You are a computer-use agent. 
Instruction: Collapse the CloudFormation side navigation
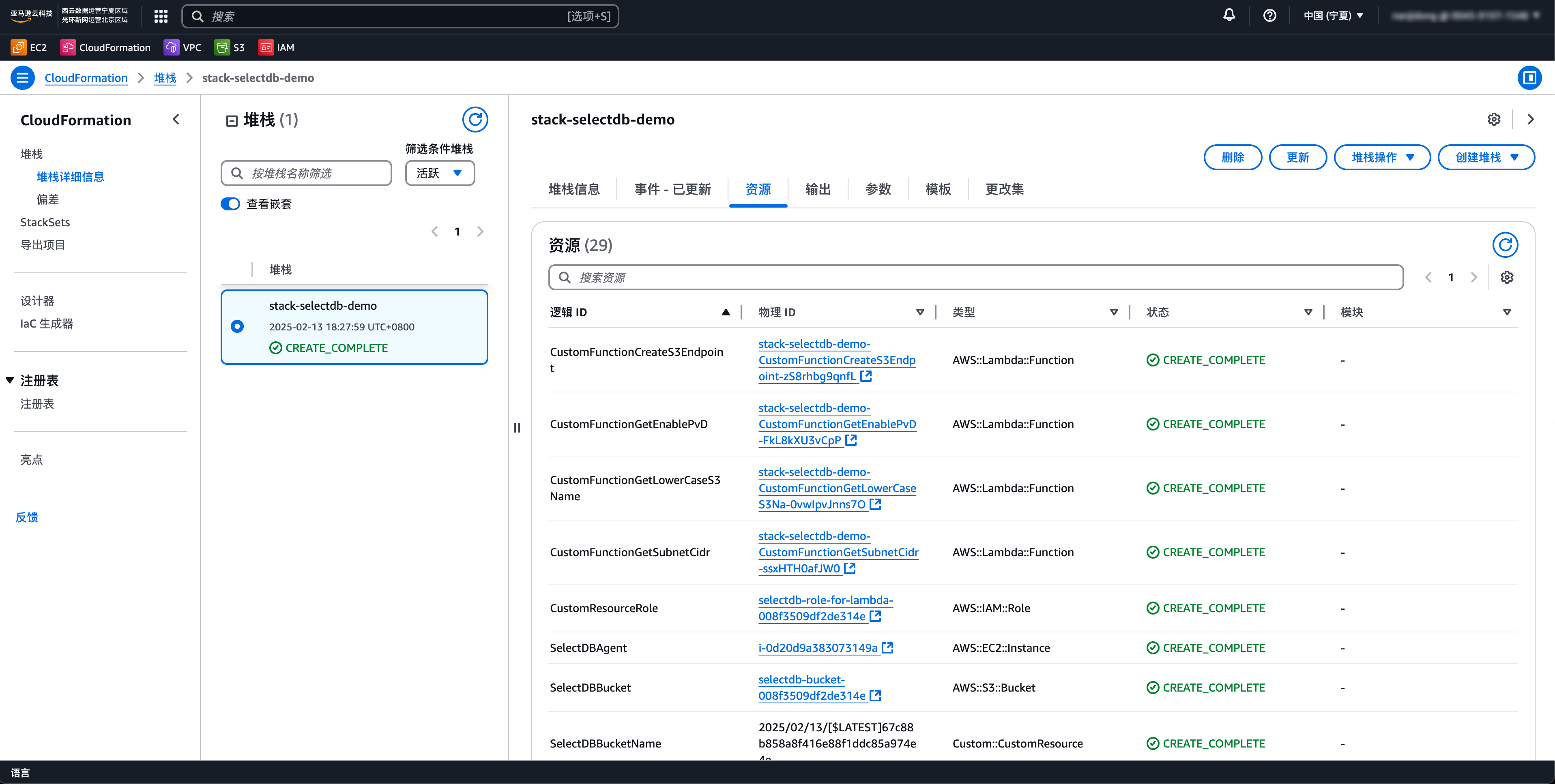[176, 120]
